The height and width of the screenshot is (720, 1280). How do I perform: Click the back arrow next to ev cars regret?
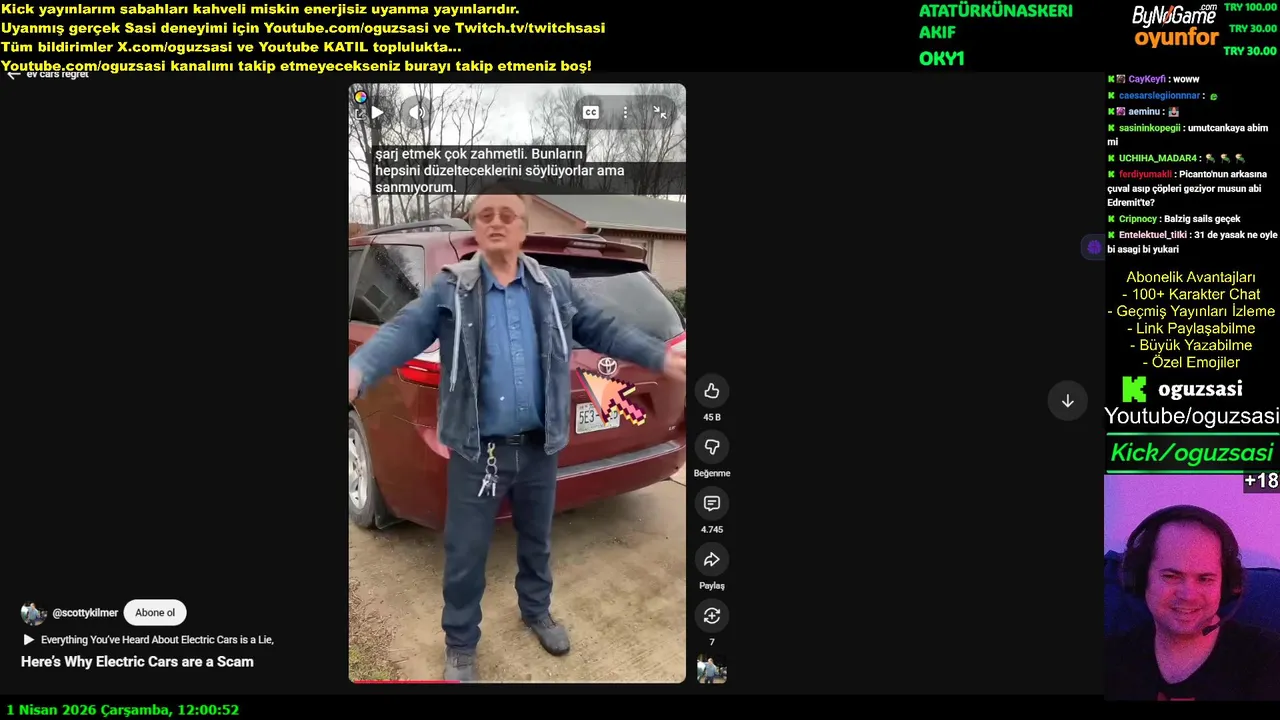(13, 75)
